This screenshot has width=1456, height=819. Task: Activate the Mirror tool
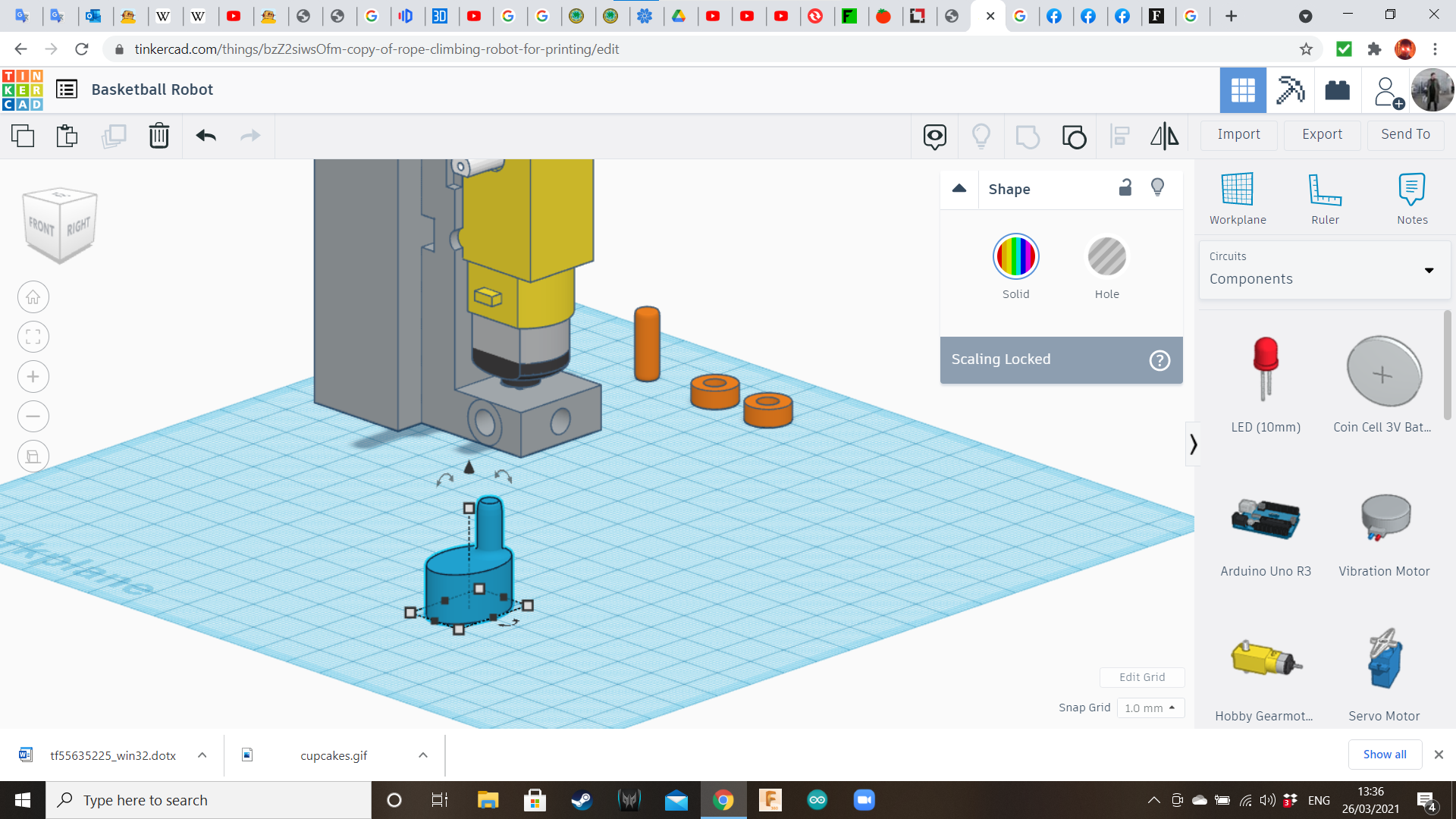point(1164,136)
